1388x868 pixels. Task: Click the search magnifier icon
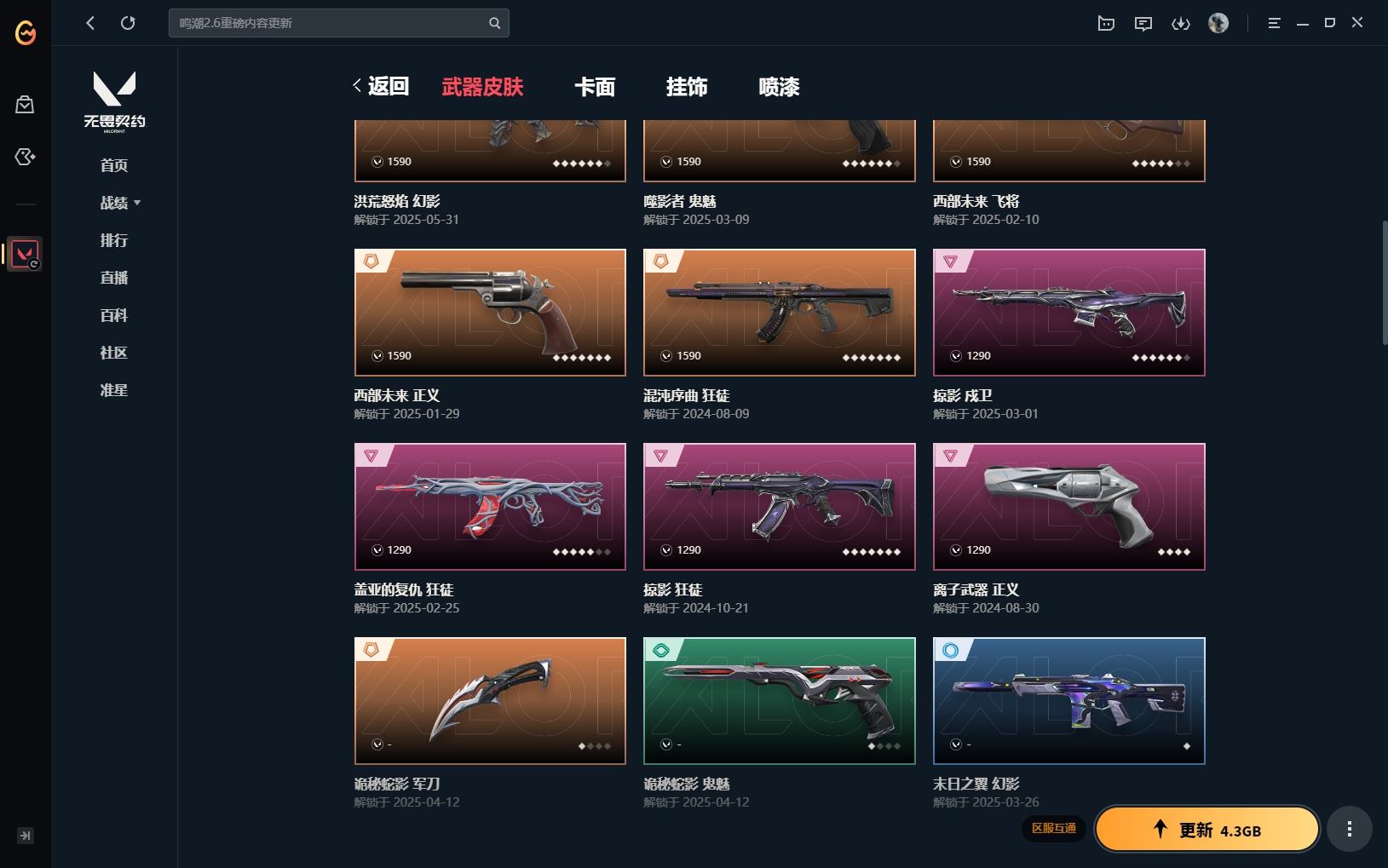click(x=495, y=23)
